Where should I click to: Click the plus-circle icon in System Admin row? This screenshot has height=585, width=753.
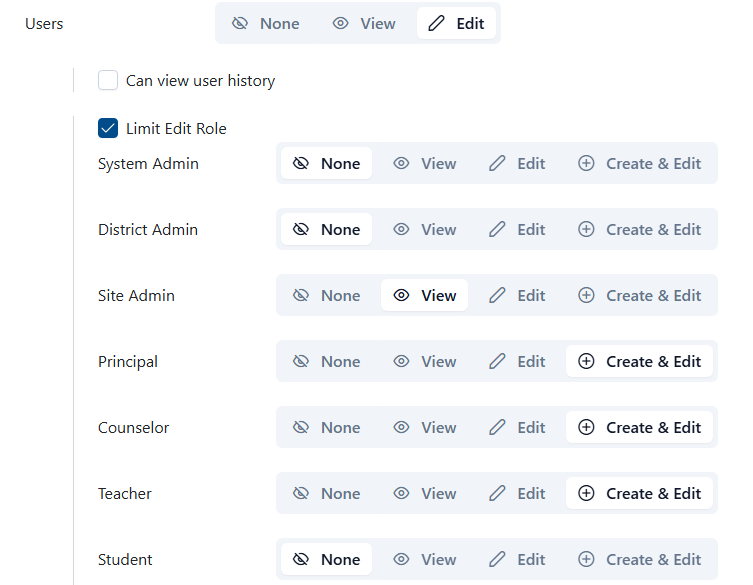(x=587, y=163)
